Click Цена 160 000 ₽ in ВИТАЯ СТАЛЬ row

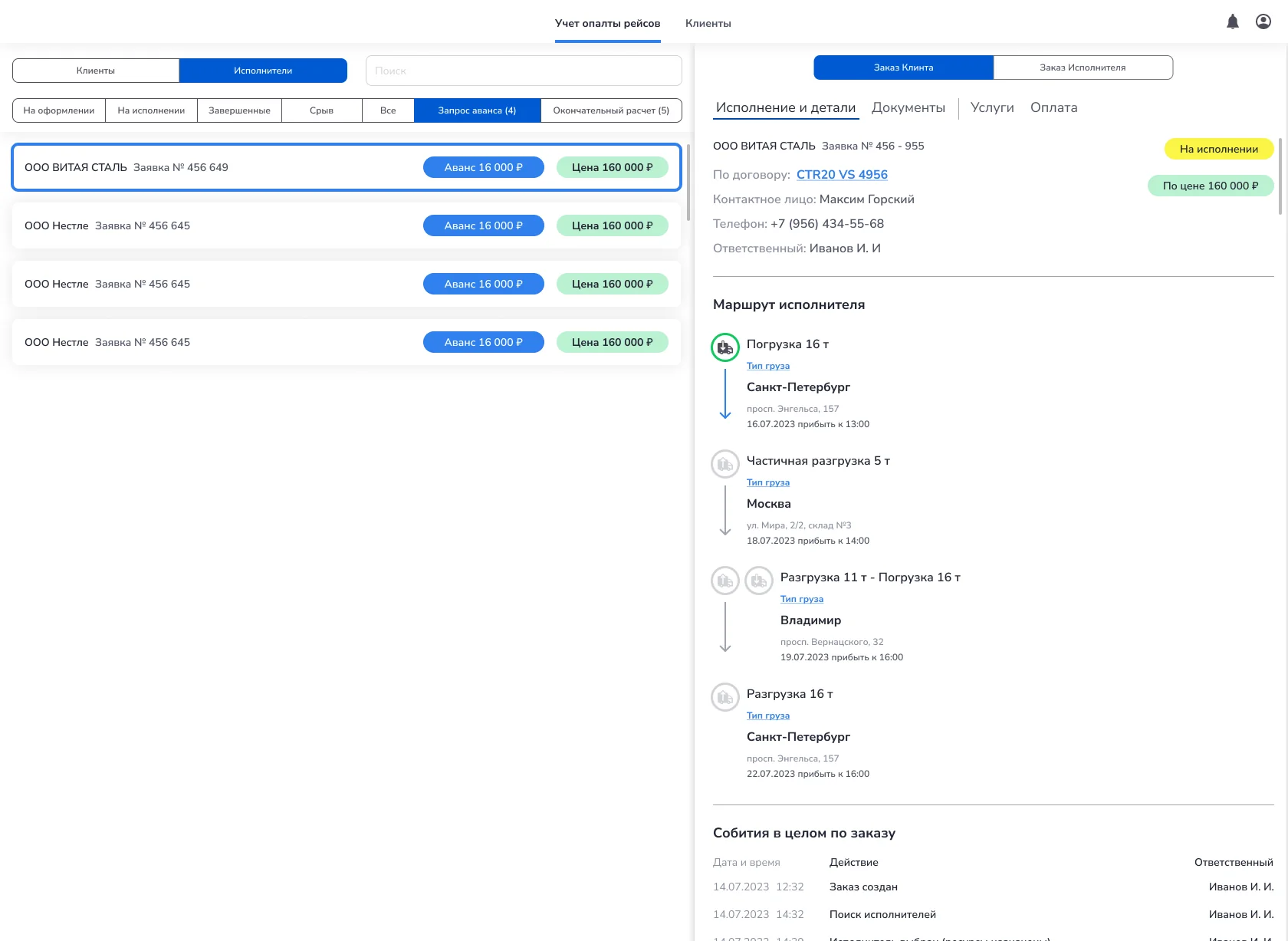click(613, 167)
